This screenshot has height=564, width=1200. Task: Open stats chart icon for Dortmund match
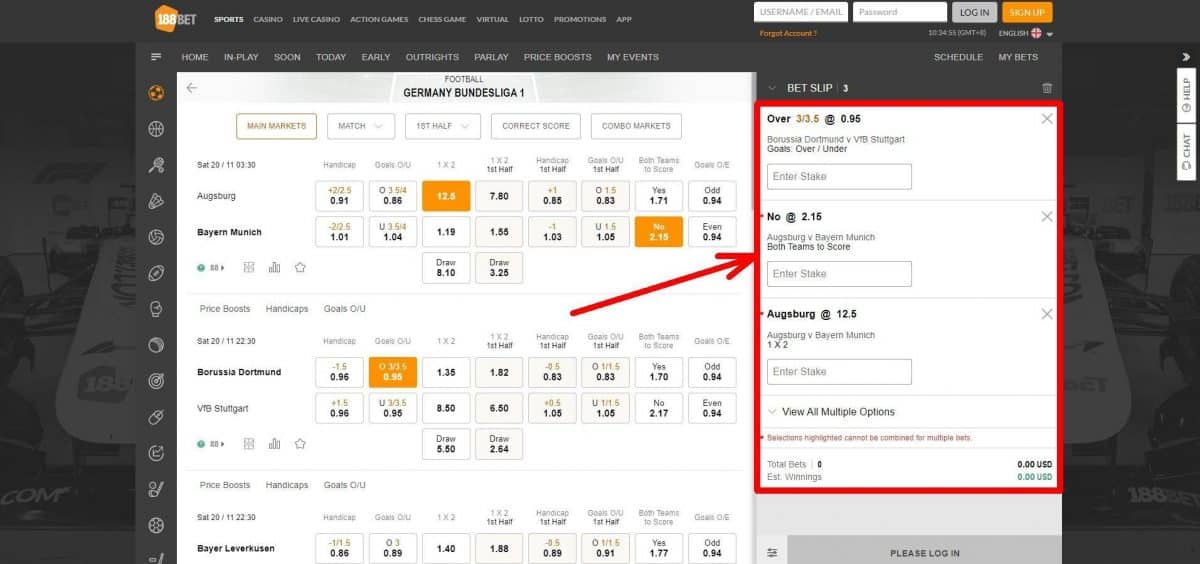274,443
